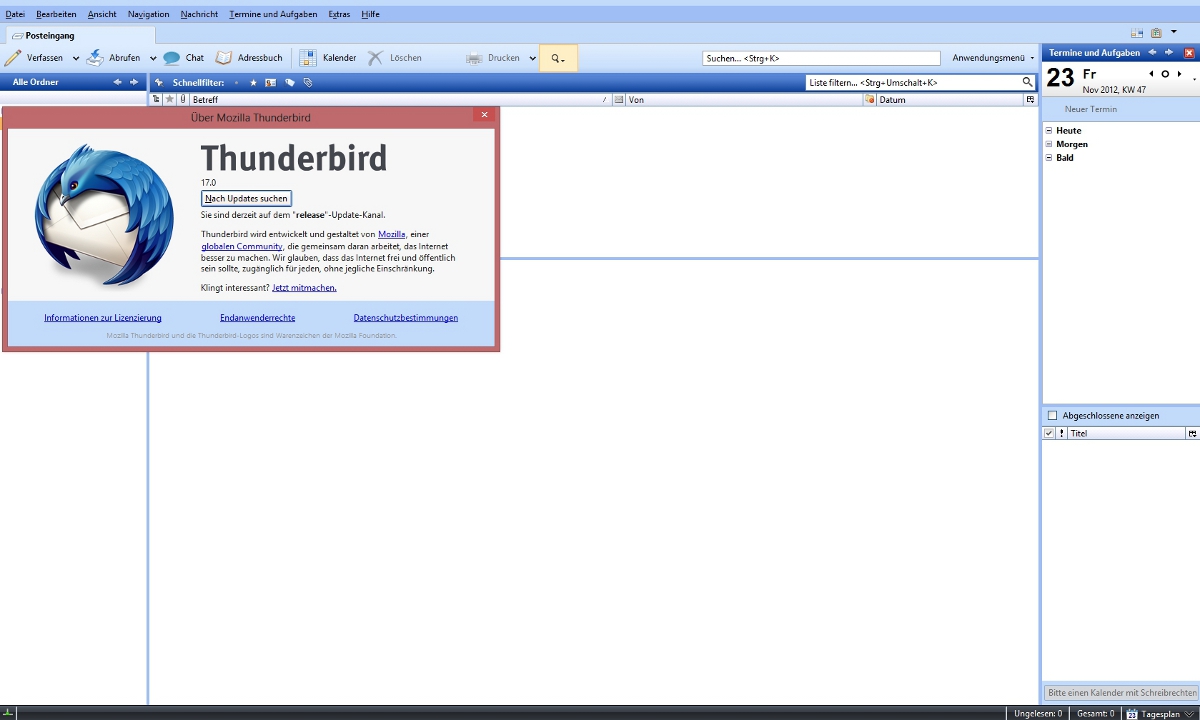Toggle the tags quick filter
This screenshot has width=1200, height=720.
290,83
